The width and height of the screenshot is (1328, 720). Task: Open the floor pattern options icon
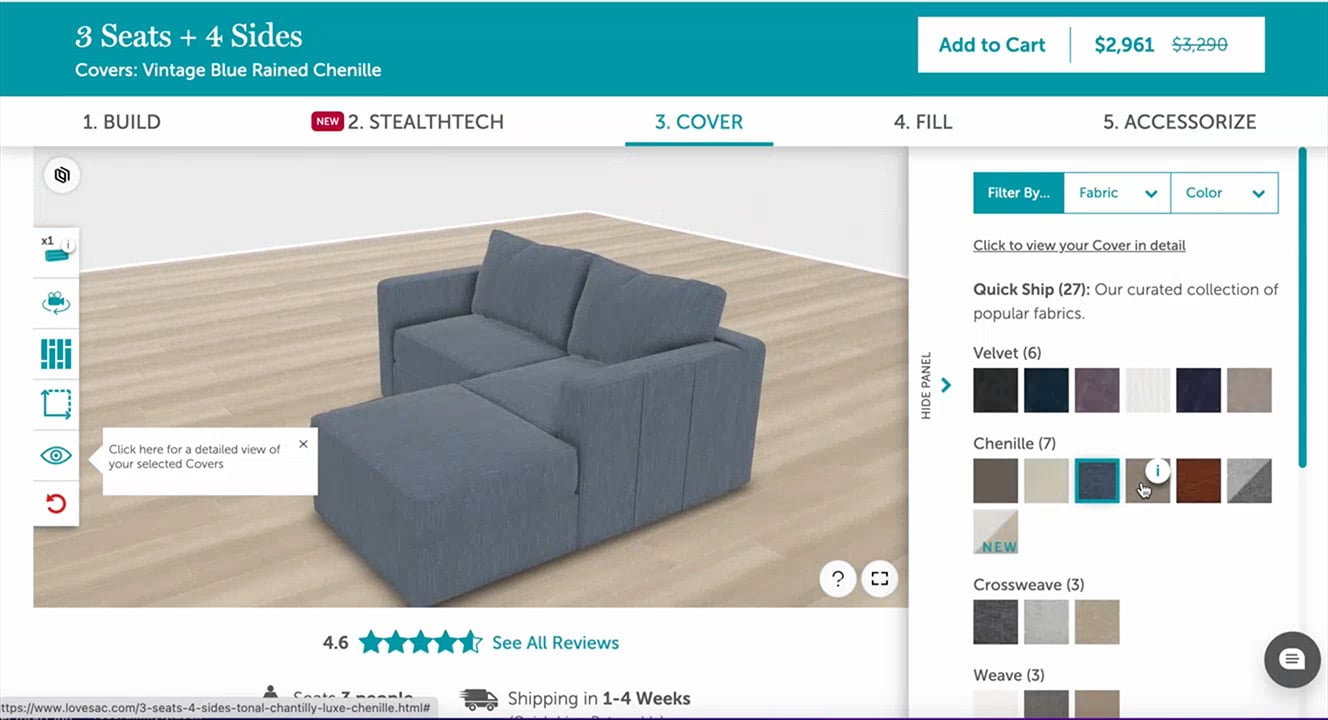(56, 354)
